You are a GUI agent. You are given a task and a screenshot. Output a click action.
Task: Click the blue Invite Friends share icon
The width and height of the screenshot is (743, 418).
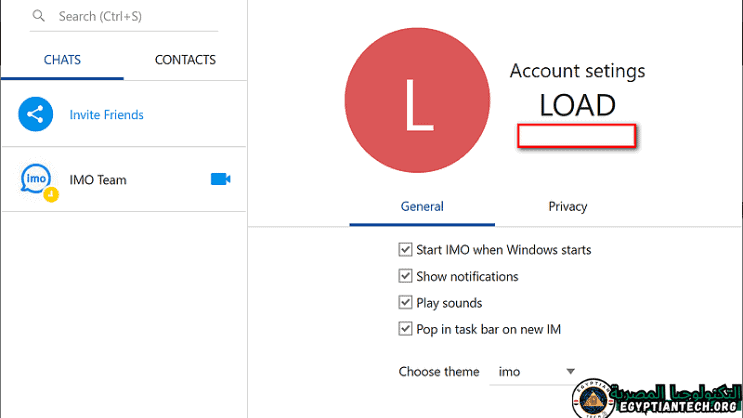pos(36,115)
